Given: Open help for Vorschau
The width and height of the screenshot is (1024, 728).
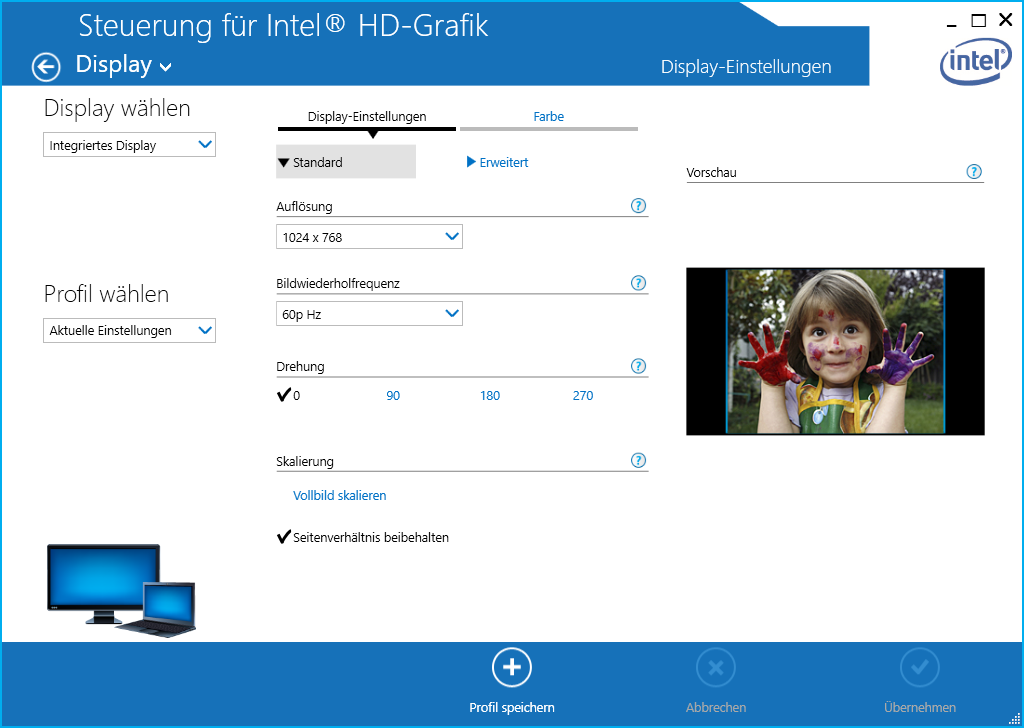Looking at the screenshot, I should tap(974, 172).
